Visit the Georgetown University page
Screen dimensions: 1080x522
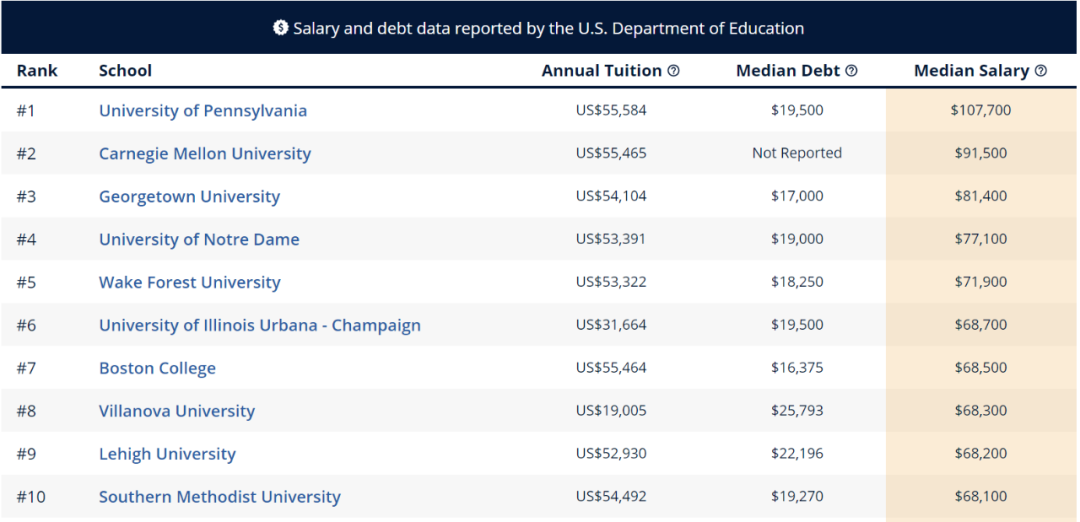click(x=189, y=197)
